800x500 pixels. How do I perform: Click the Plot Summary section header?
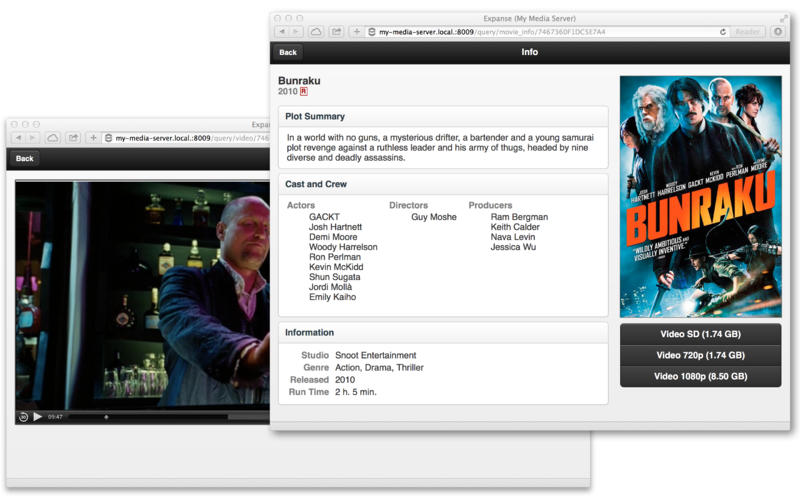(443, 116)
